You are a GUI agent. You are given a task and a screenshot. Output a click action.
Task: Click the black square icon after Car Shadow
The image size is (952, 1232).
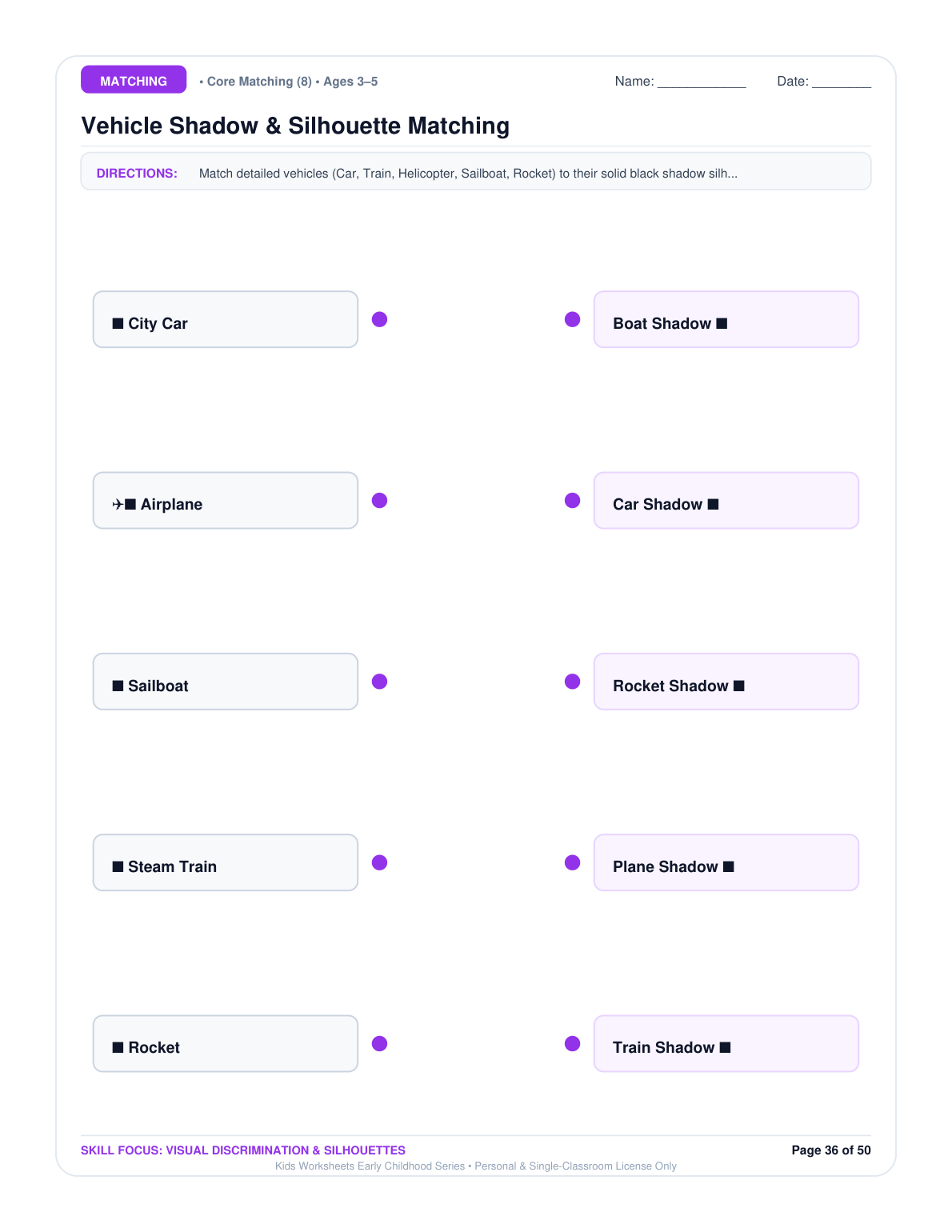pyautogui.click(x=714, y=504)
